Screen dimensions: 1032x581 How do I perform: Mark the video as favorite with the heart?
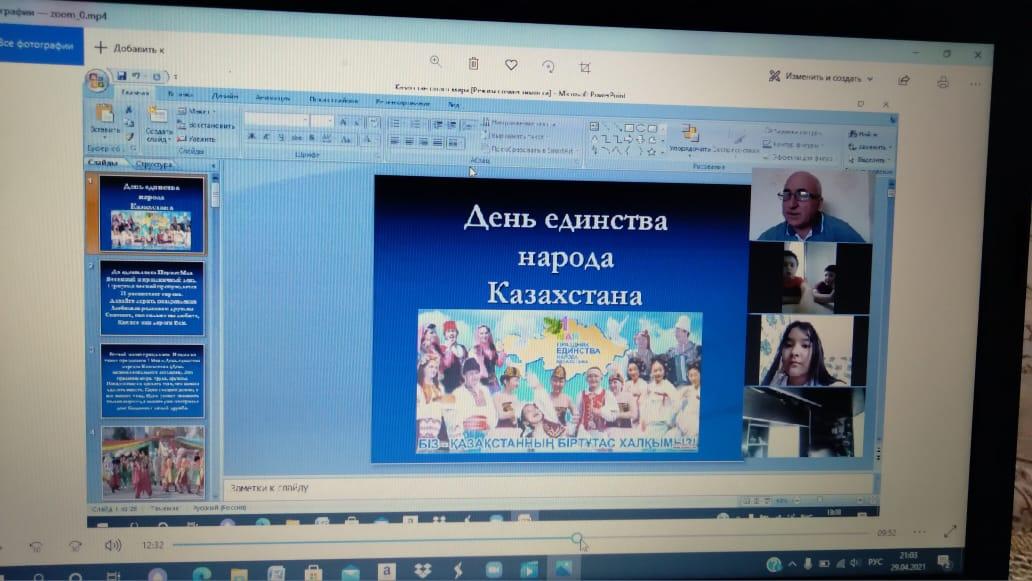511,64
